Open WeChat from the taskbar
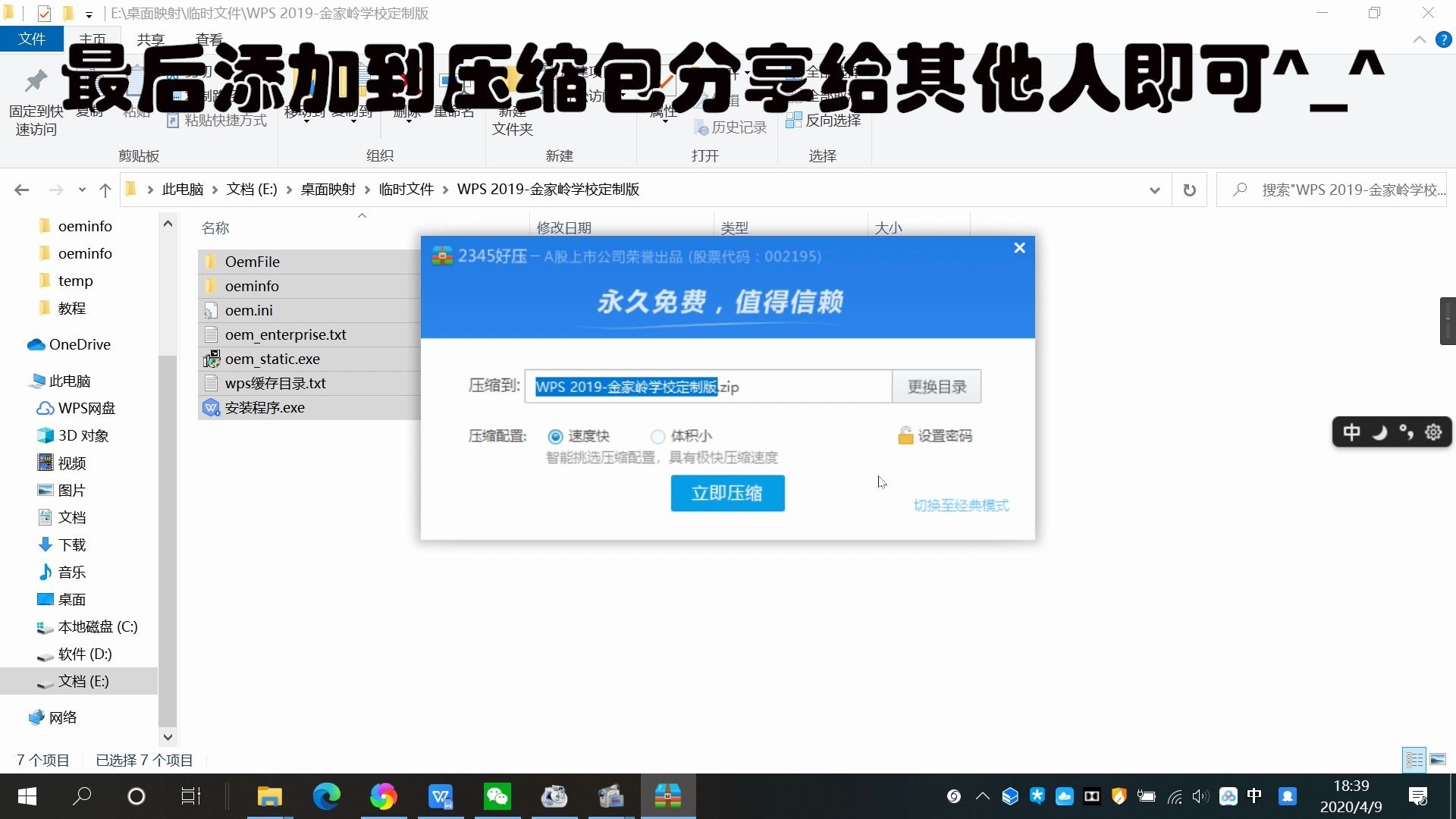 [497, 796]
